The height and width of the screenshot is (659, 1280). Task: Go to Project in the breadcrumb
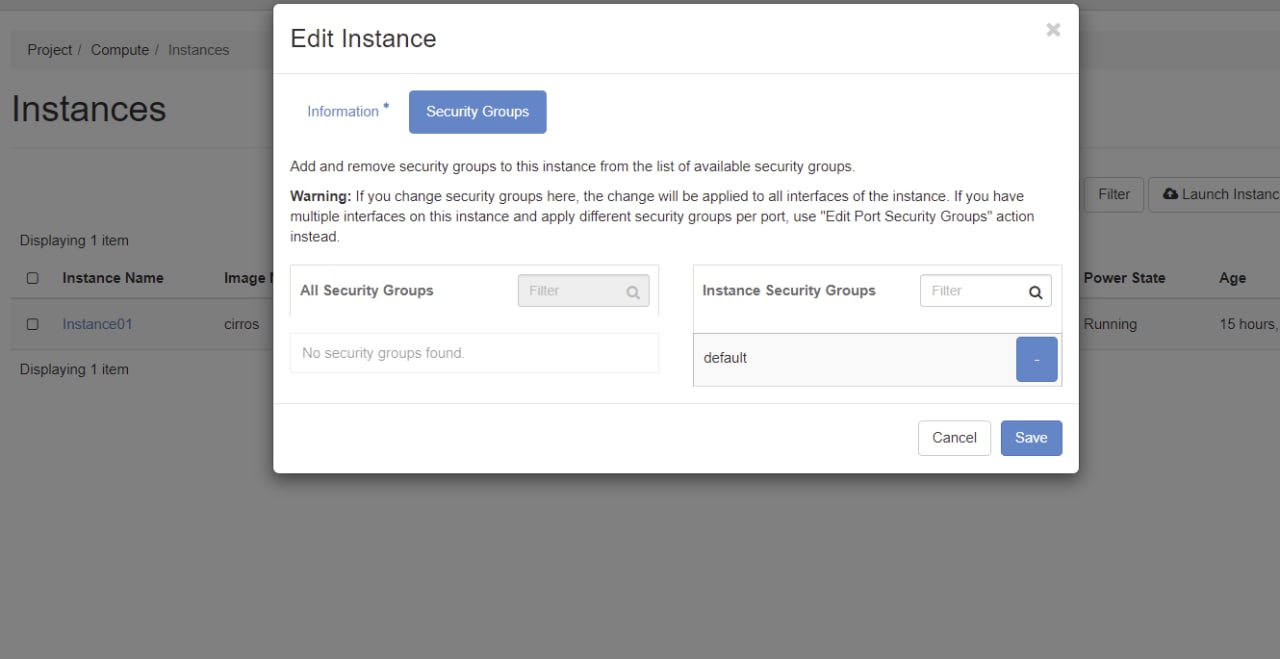(50, 50)
